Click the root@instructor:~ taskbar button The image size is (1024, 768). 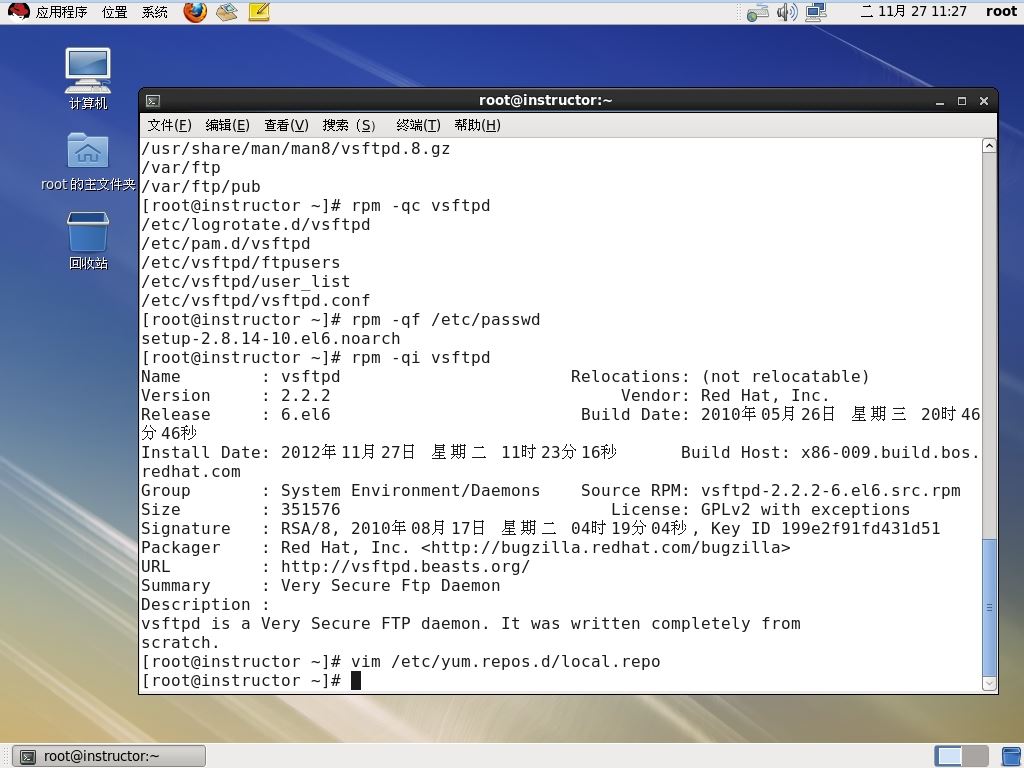pyautogui.click(x=110, y=756)
